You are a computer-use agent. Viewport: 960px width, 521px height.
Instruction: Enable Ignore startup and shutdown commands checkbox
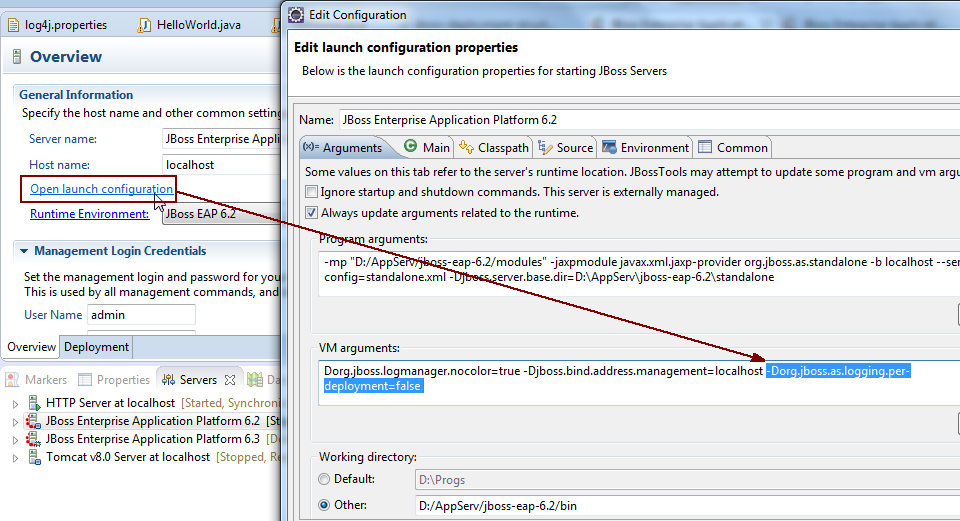(312, 192)
